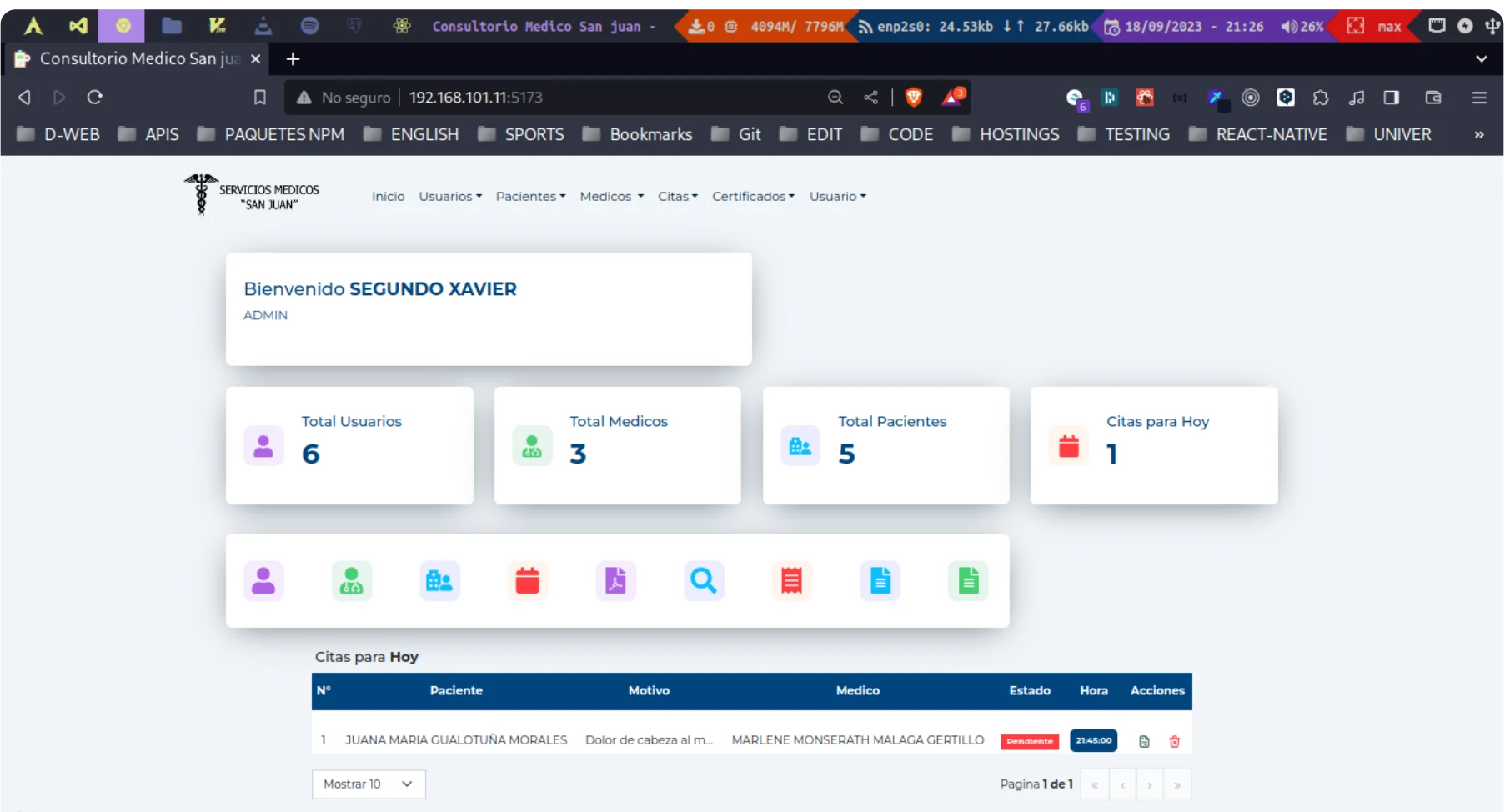Click the file icon in Acciones column

[1144, 741]
